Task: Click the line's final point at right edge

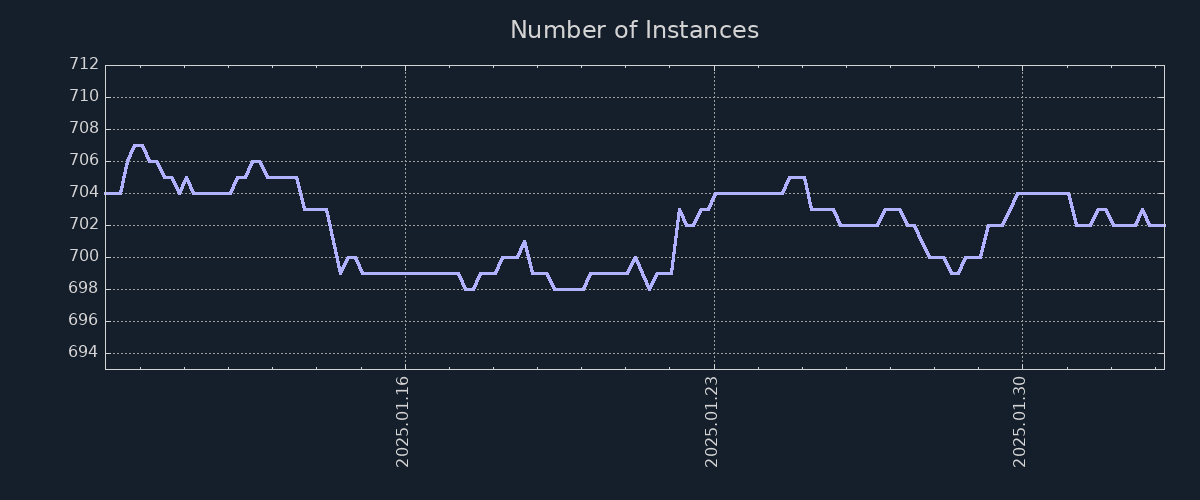Action: [1163, 225]
